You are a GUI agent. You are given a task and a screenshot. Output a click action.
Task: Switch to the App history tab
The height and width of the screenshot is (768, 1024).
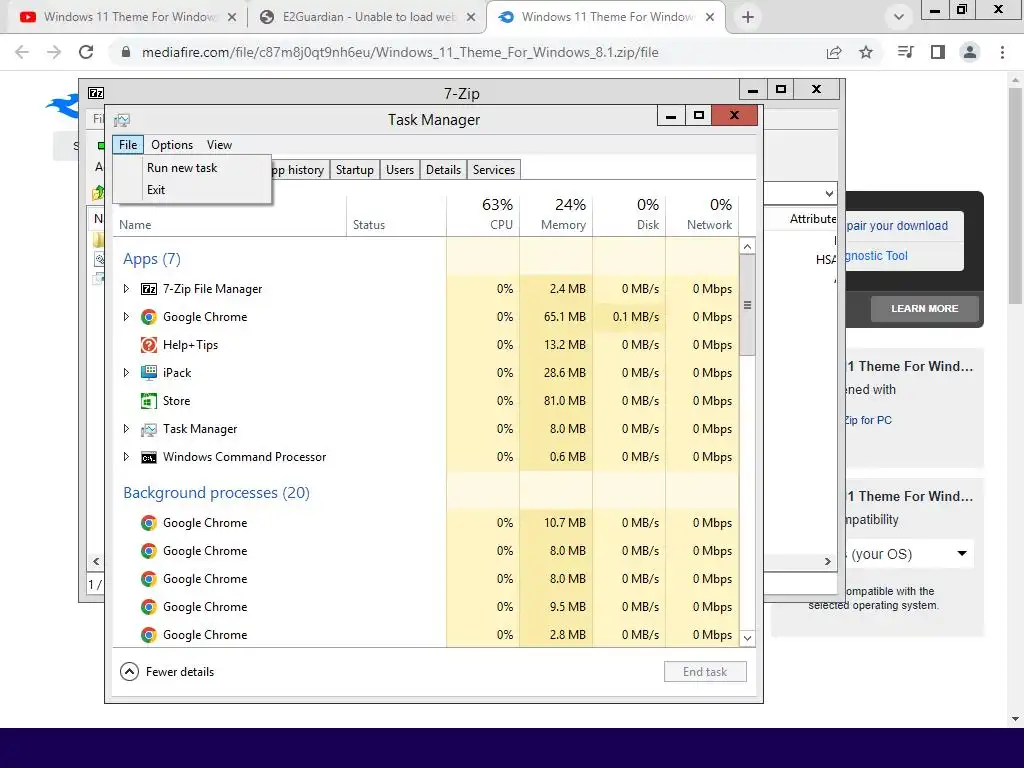(x=300, y=170)
